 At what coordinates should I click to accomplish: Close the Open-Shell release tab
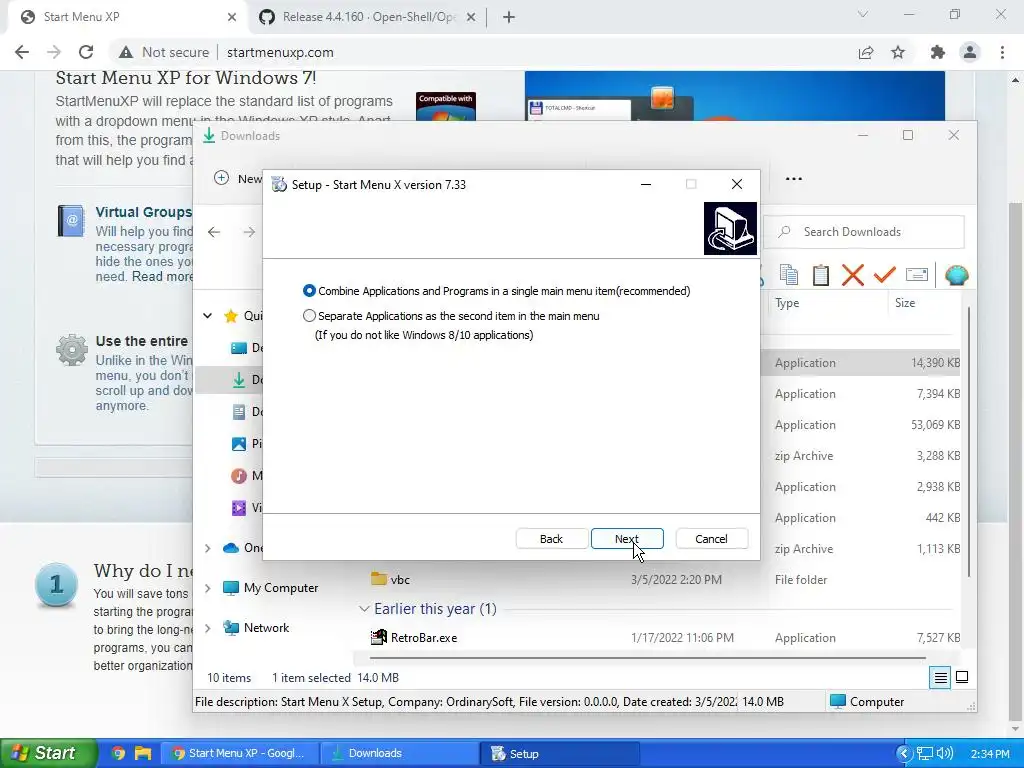click(x=471, y=17)
